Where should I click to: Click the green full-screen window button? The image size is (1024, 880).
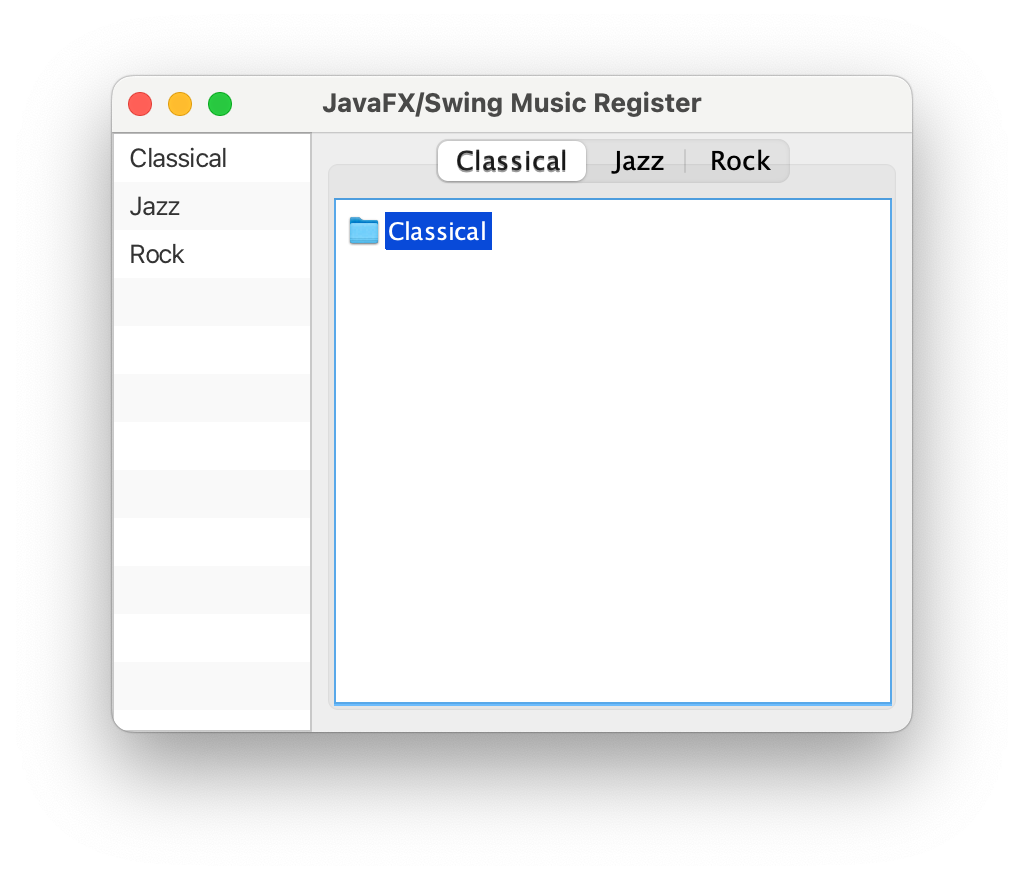220,104
